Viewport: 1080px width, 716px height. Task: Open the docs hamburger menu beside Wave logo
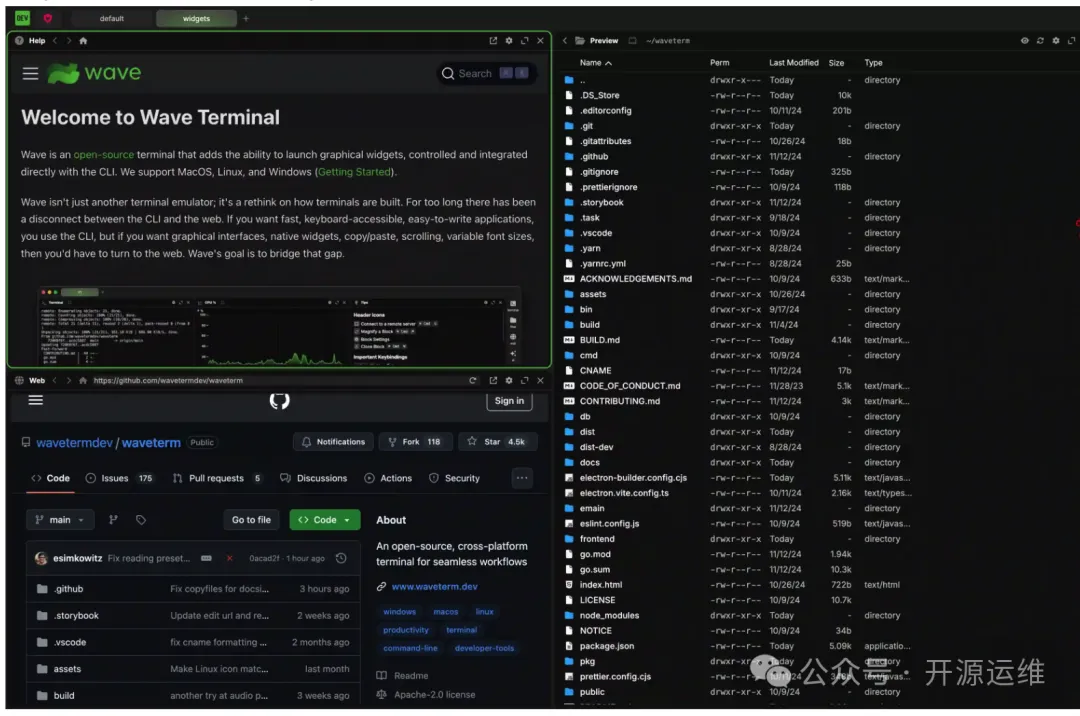click(31, 73)
